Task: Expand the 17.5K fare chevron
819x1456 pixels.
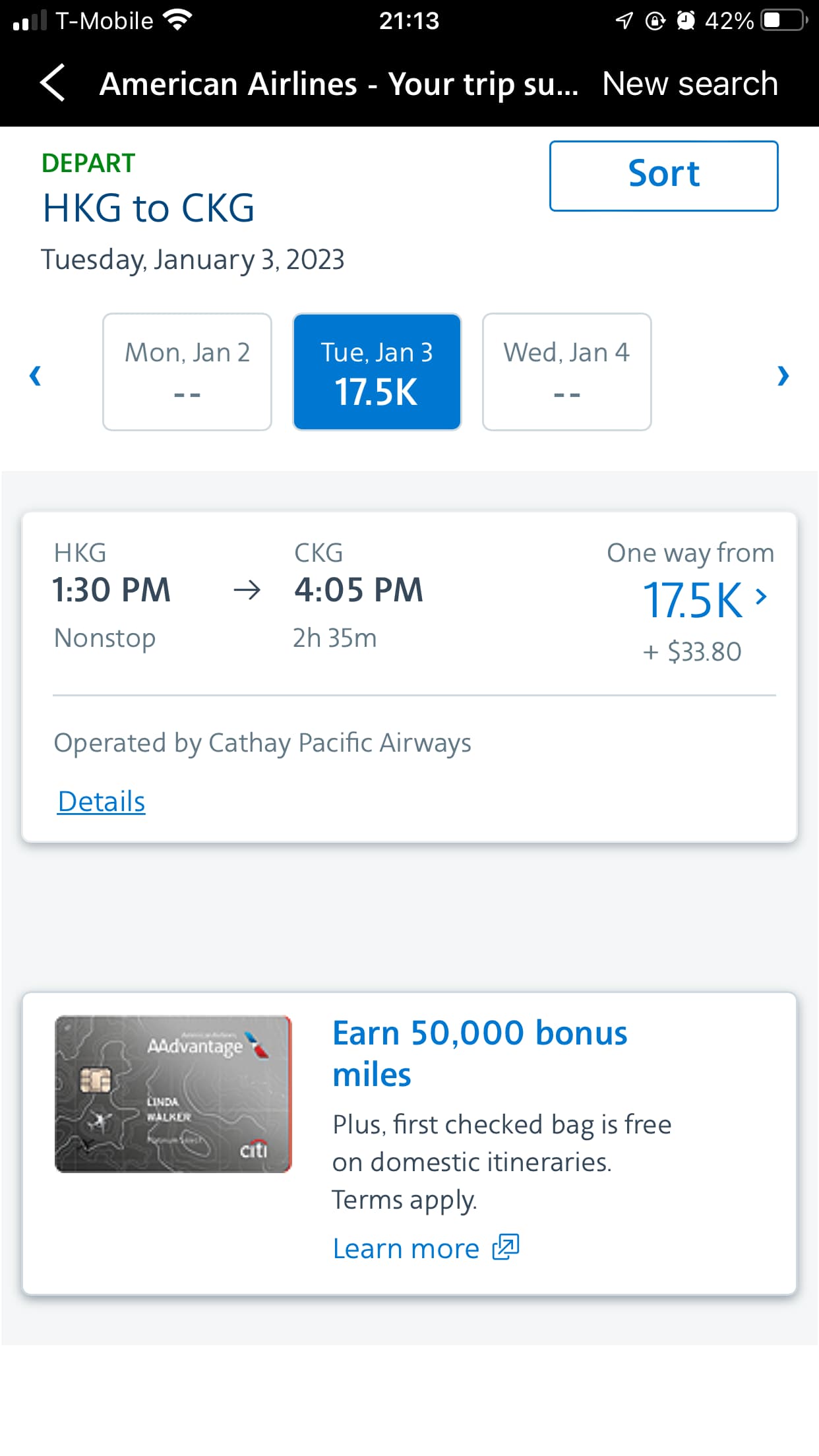Action: tap(762, 597)
